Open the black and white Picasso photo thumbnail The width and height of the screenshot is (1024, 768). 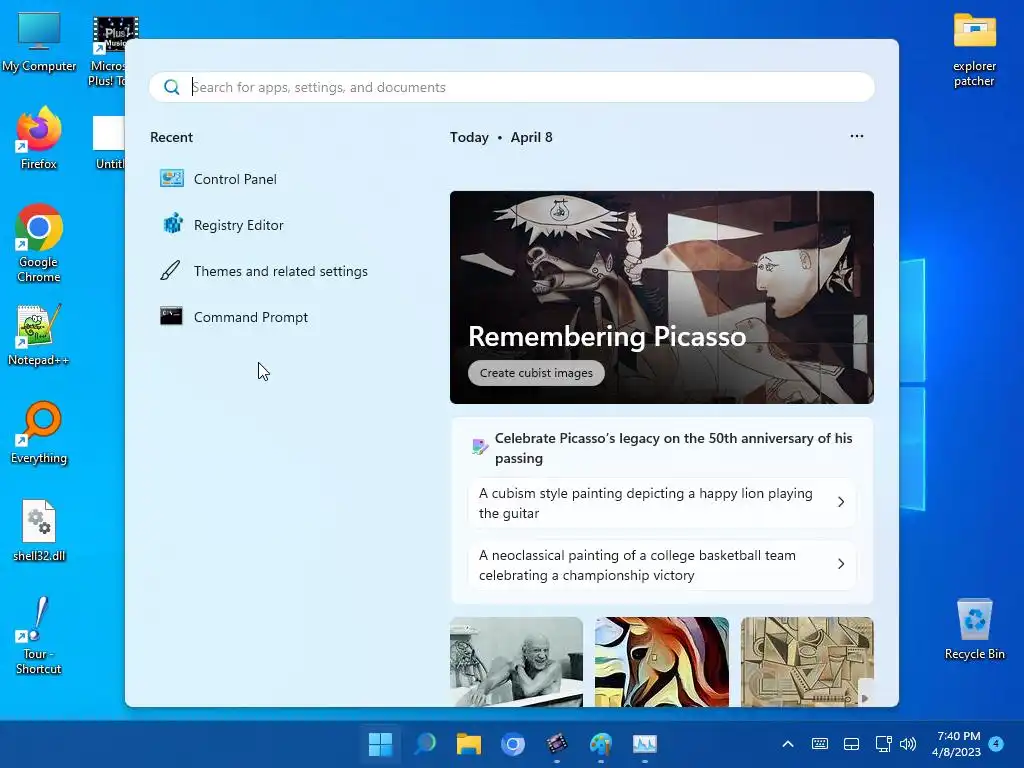tap(516, 662)
